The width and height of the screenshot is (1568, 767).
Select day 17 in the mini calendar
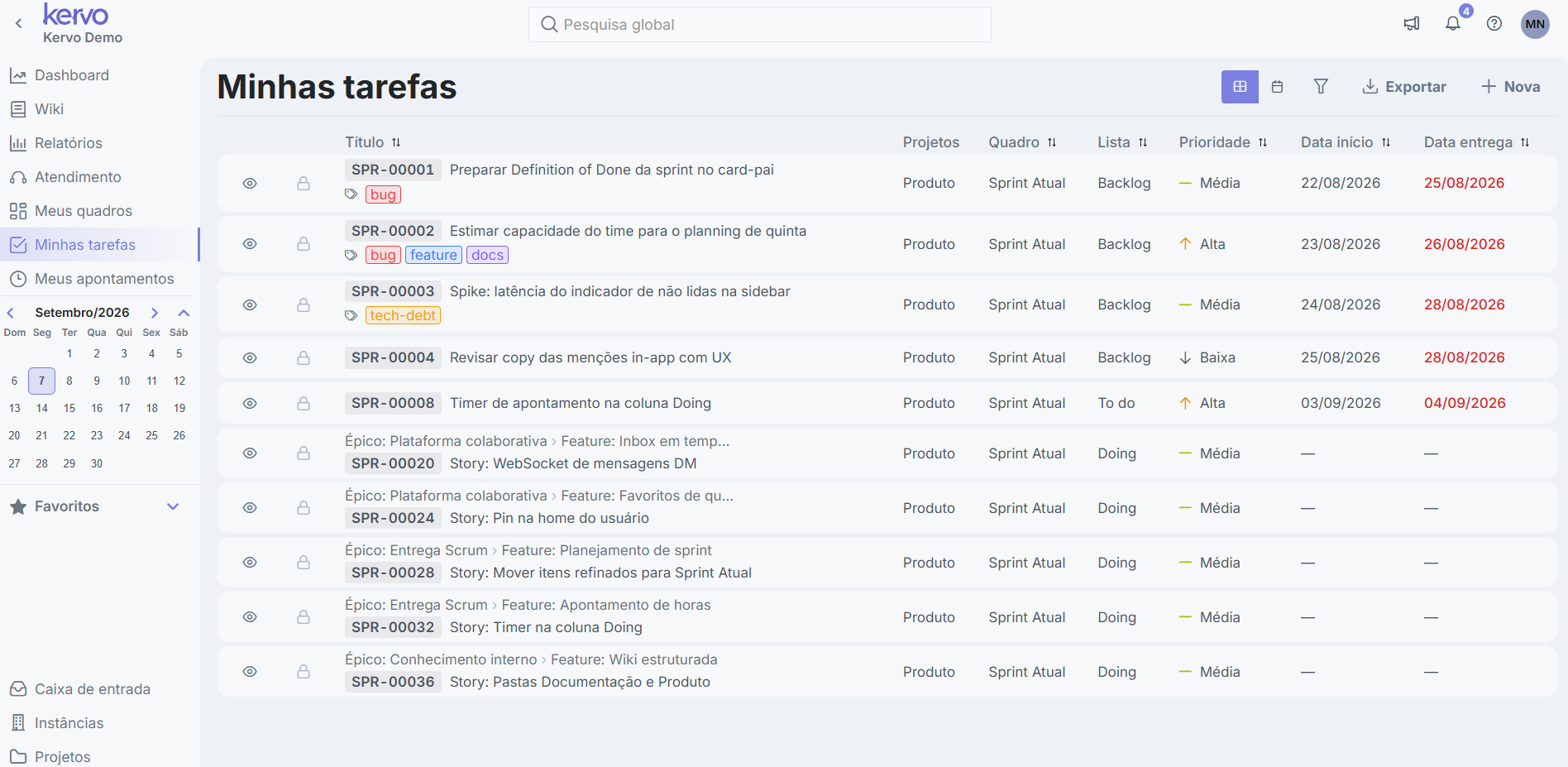pos(124,408)
